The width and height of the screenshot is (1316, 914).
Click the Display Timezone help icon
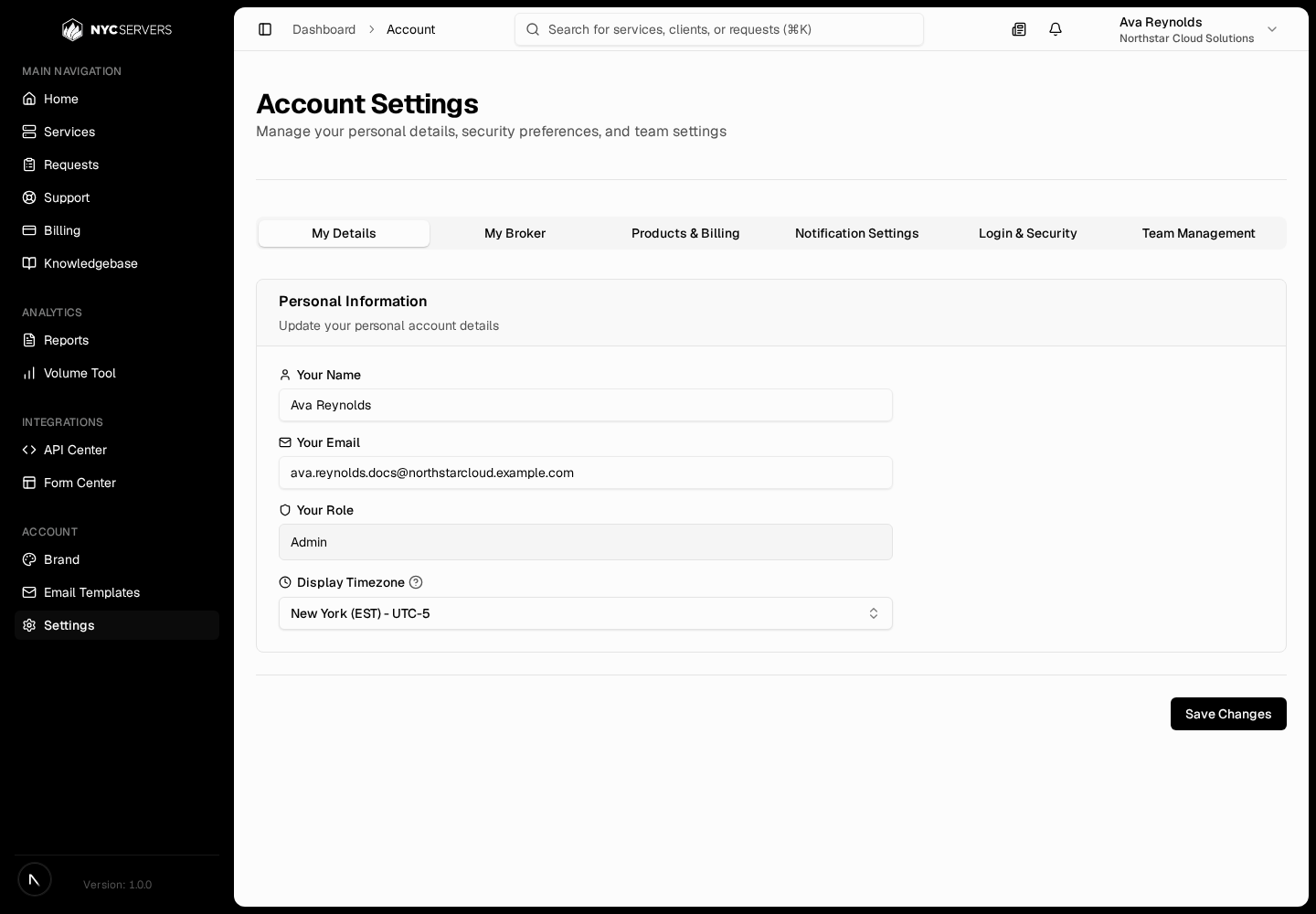coord(416,582)
